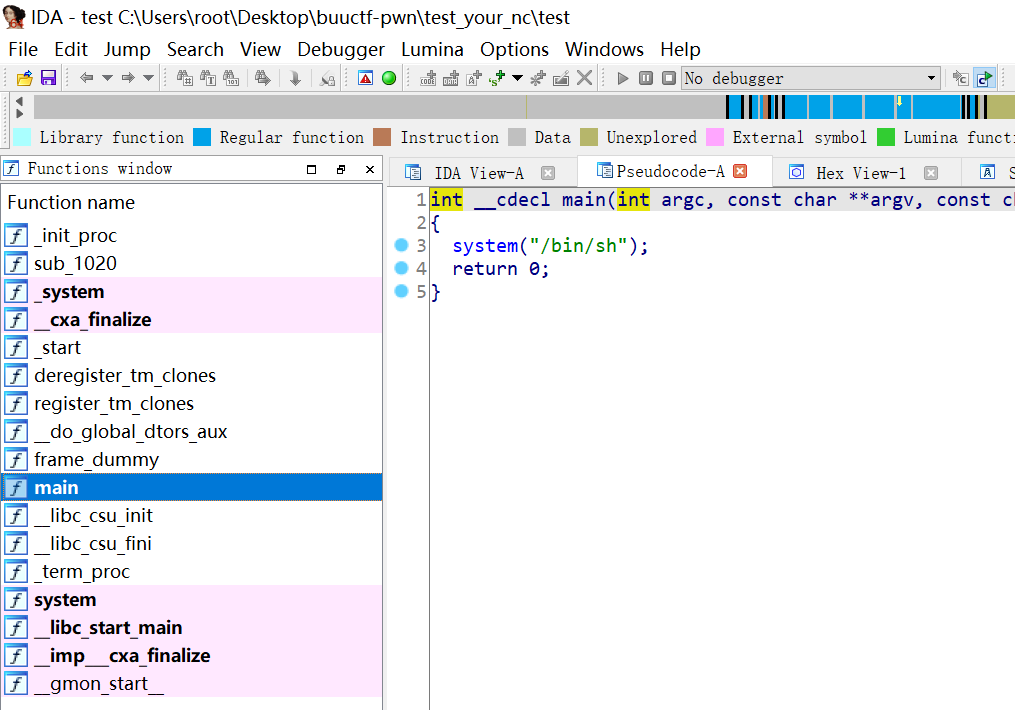This screenshot has height=710, width=1015.
Task: Maximize the Functions window panel
Action: 311,170
